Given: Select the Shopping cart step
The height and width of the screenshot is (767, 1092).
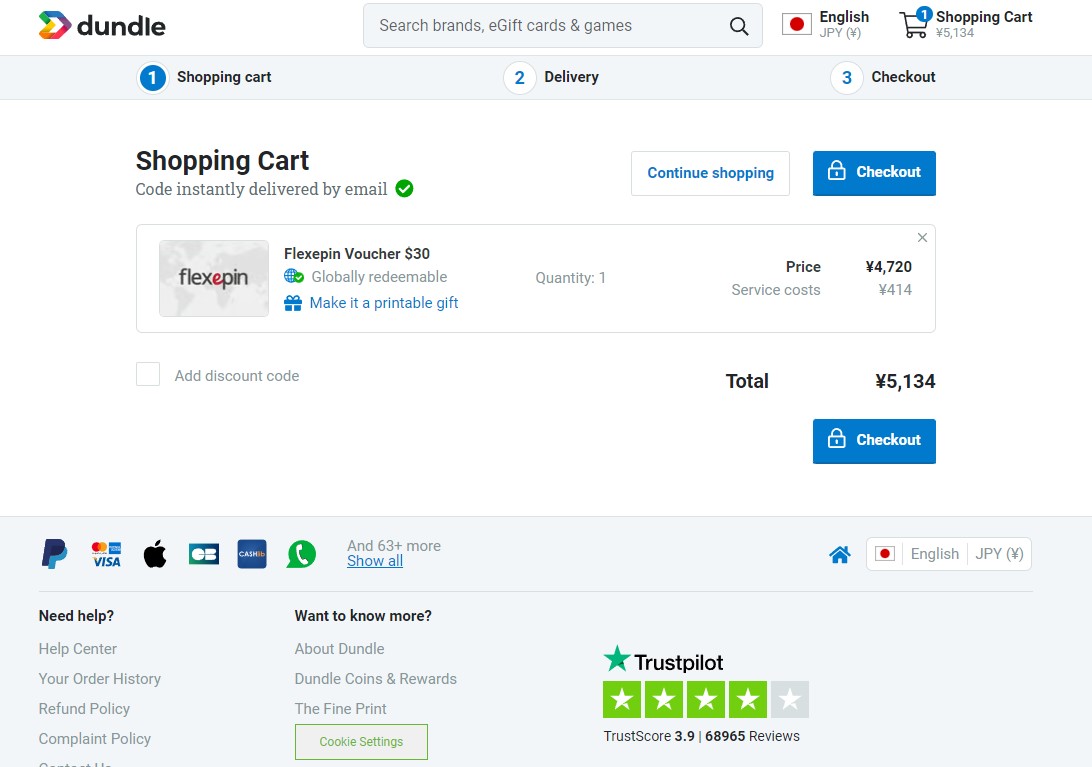Looking at the screenshot, I should click(205, 77).
